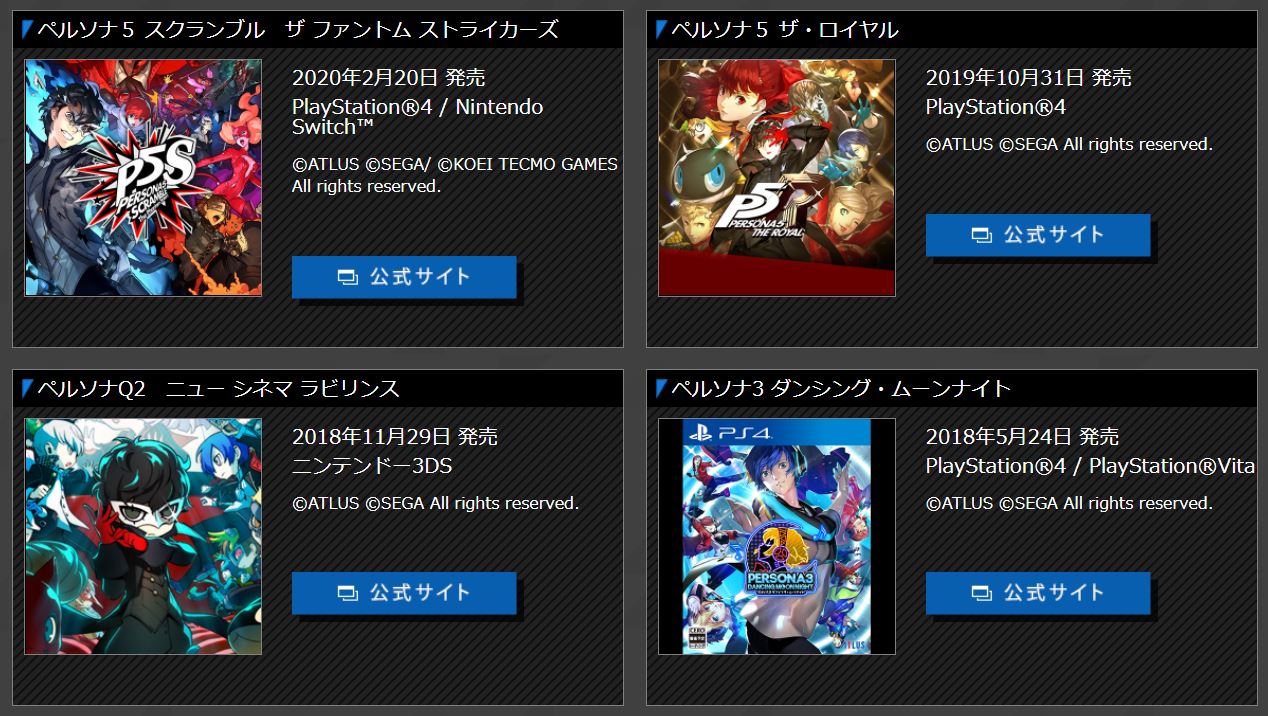
Task: Click window icon in Persona Q2 site button
Action: click(x=347, y=594)
